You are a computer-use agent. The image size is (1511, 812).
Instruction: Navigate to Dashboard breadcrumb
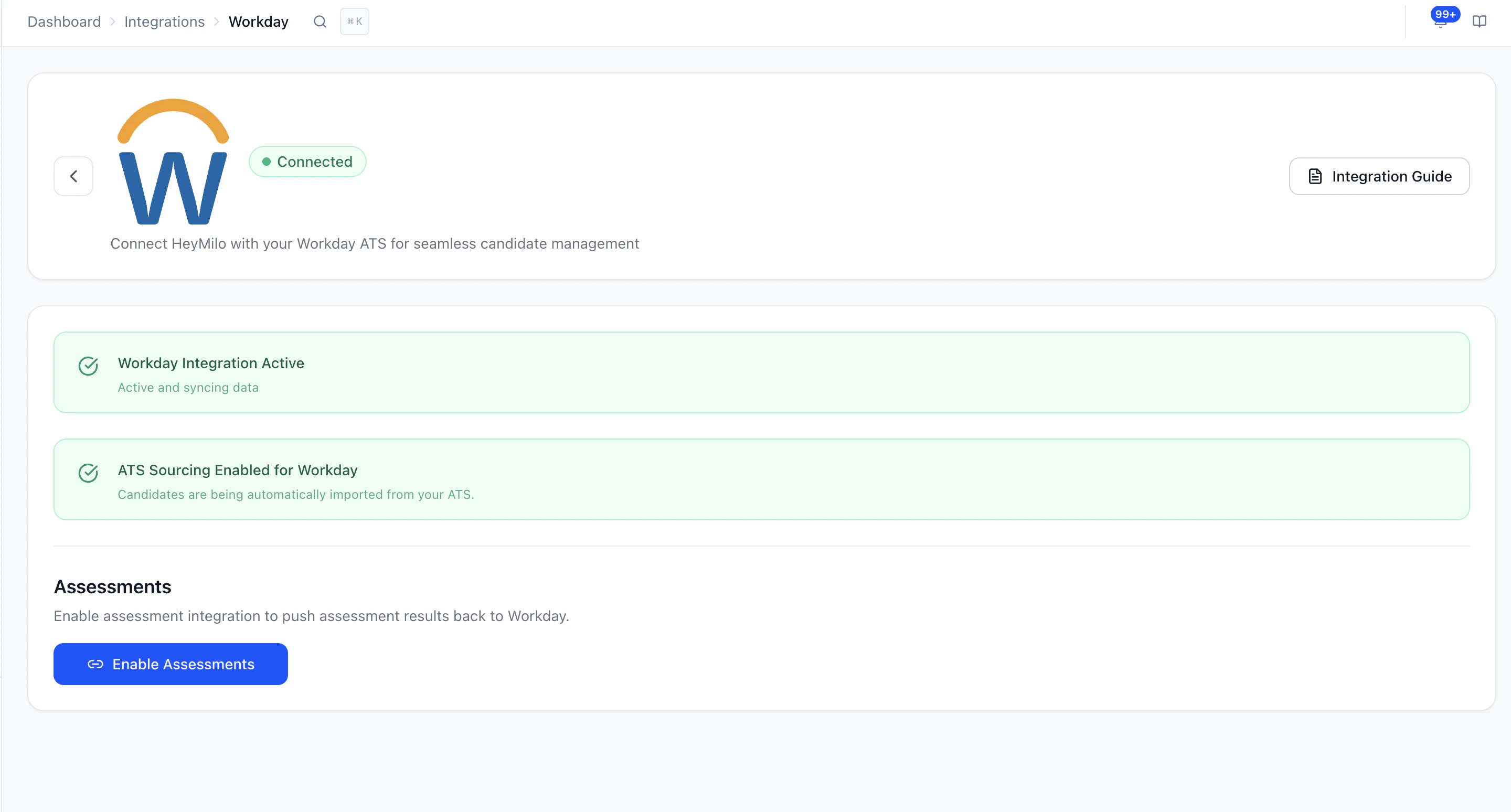coord(64,22)
